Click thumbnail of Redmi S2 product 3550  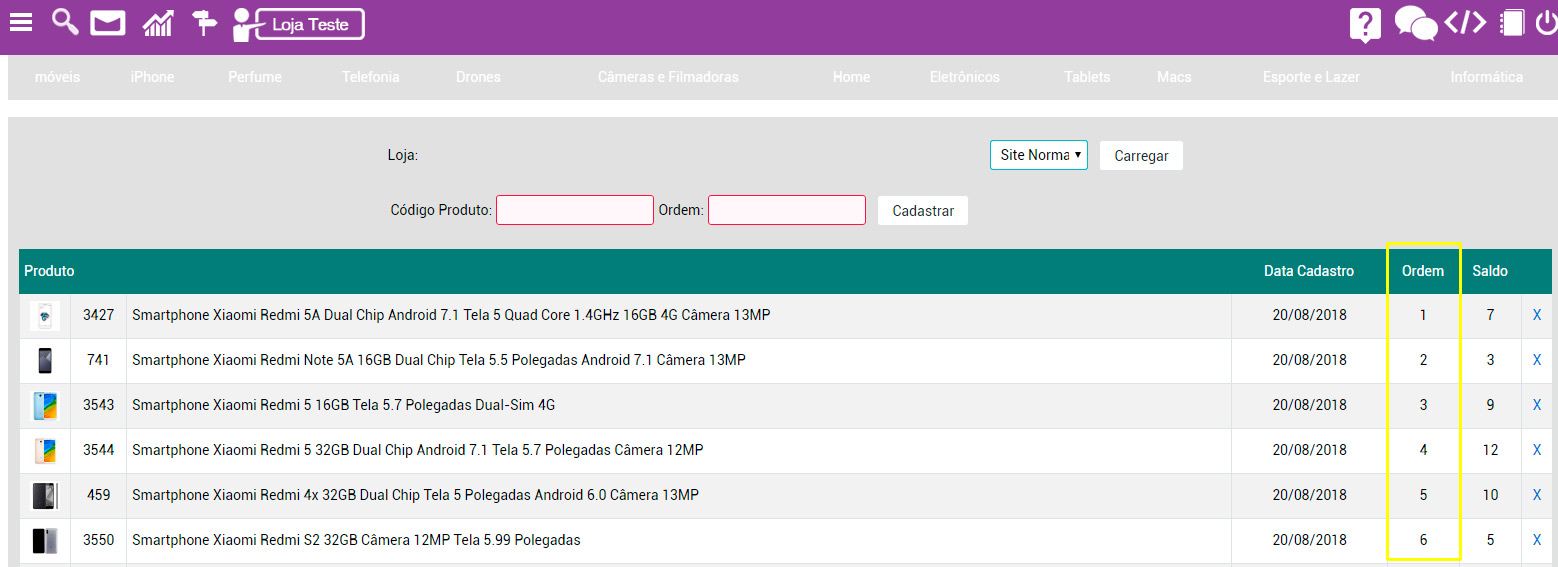click(x=45, y=540)
